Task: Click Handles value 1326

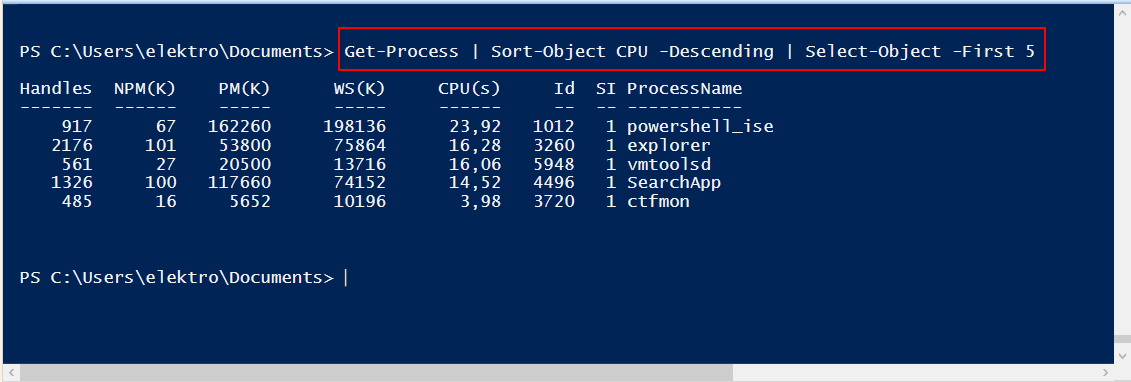Action: click(x=71, y=183)
